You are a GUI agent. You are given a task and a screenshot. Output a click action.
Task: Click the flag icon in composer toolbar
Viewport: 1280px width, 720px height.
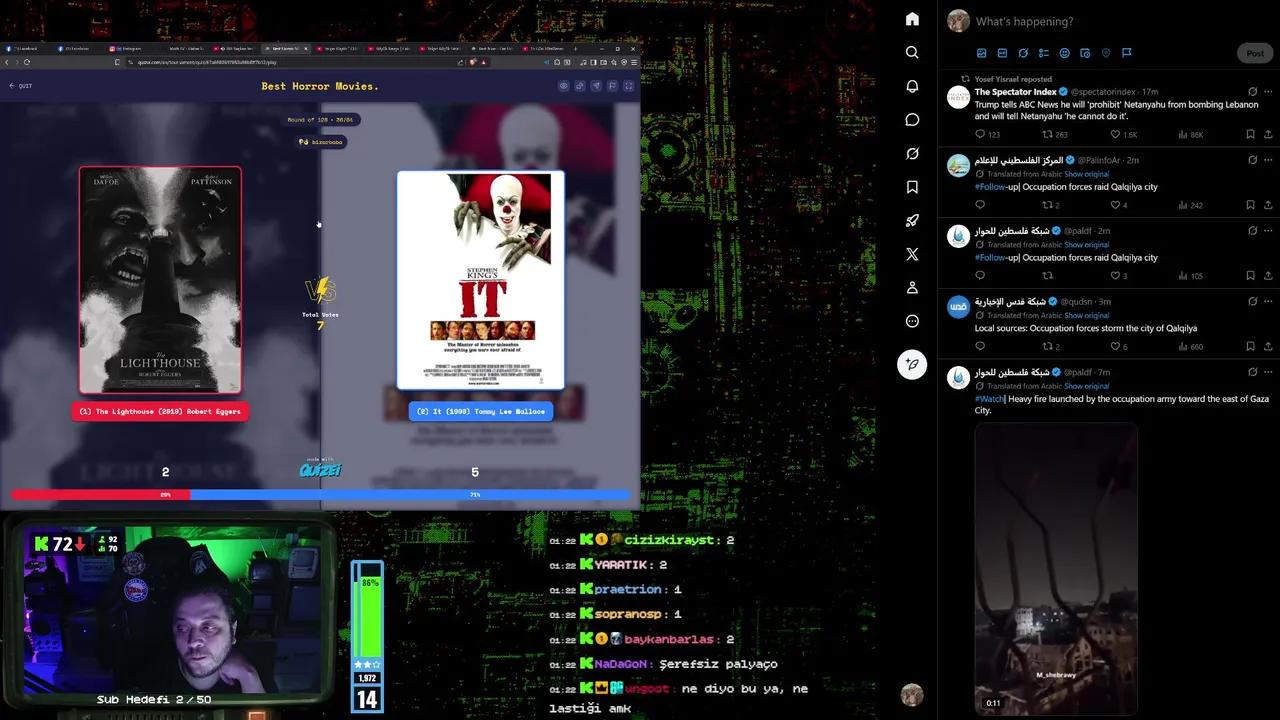(1126, 53)
